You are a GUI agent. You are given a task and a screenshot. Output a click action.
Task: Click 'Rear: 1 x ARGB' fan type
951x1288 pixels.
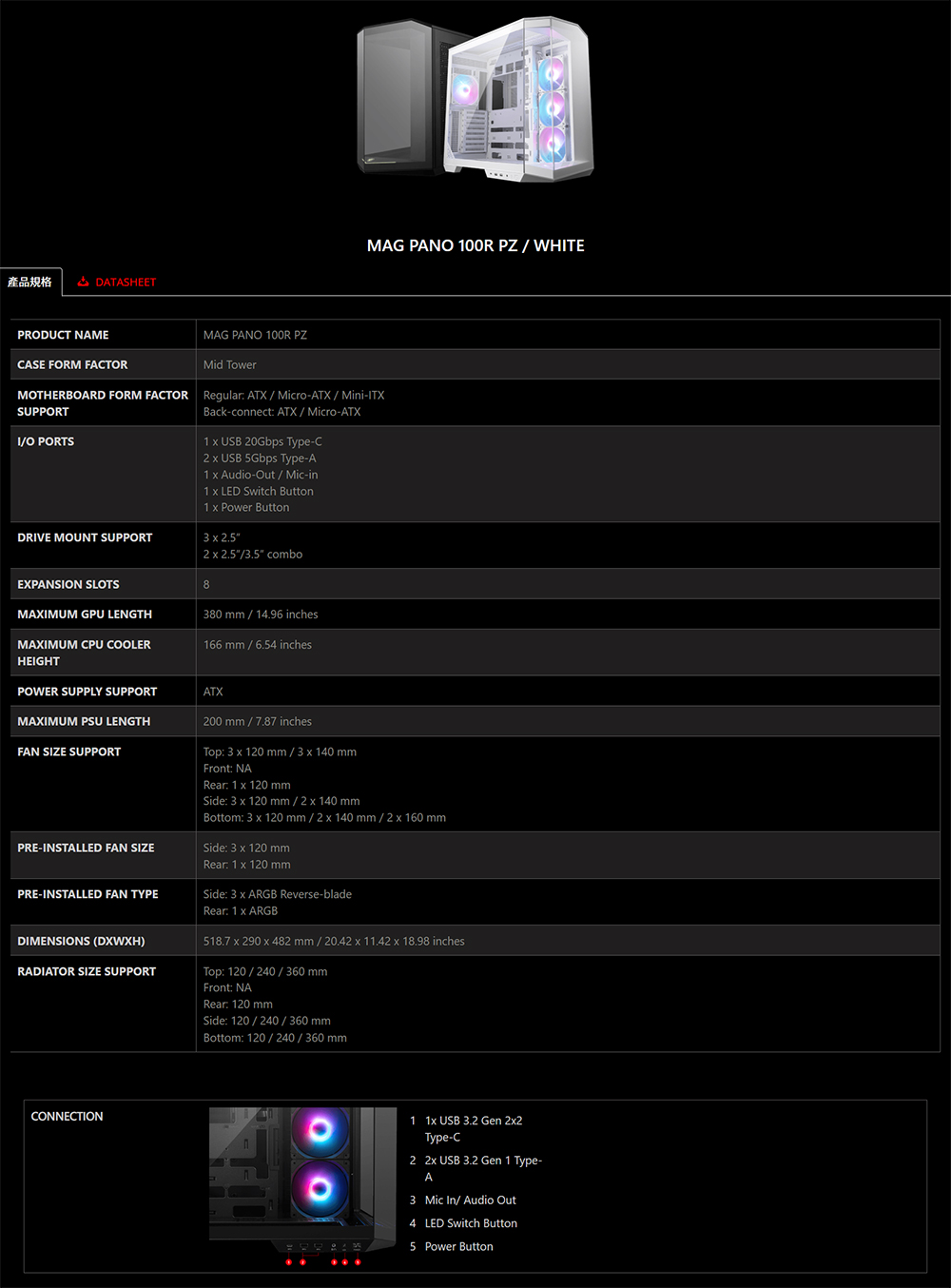coord(241,911)
